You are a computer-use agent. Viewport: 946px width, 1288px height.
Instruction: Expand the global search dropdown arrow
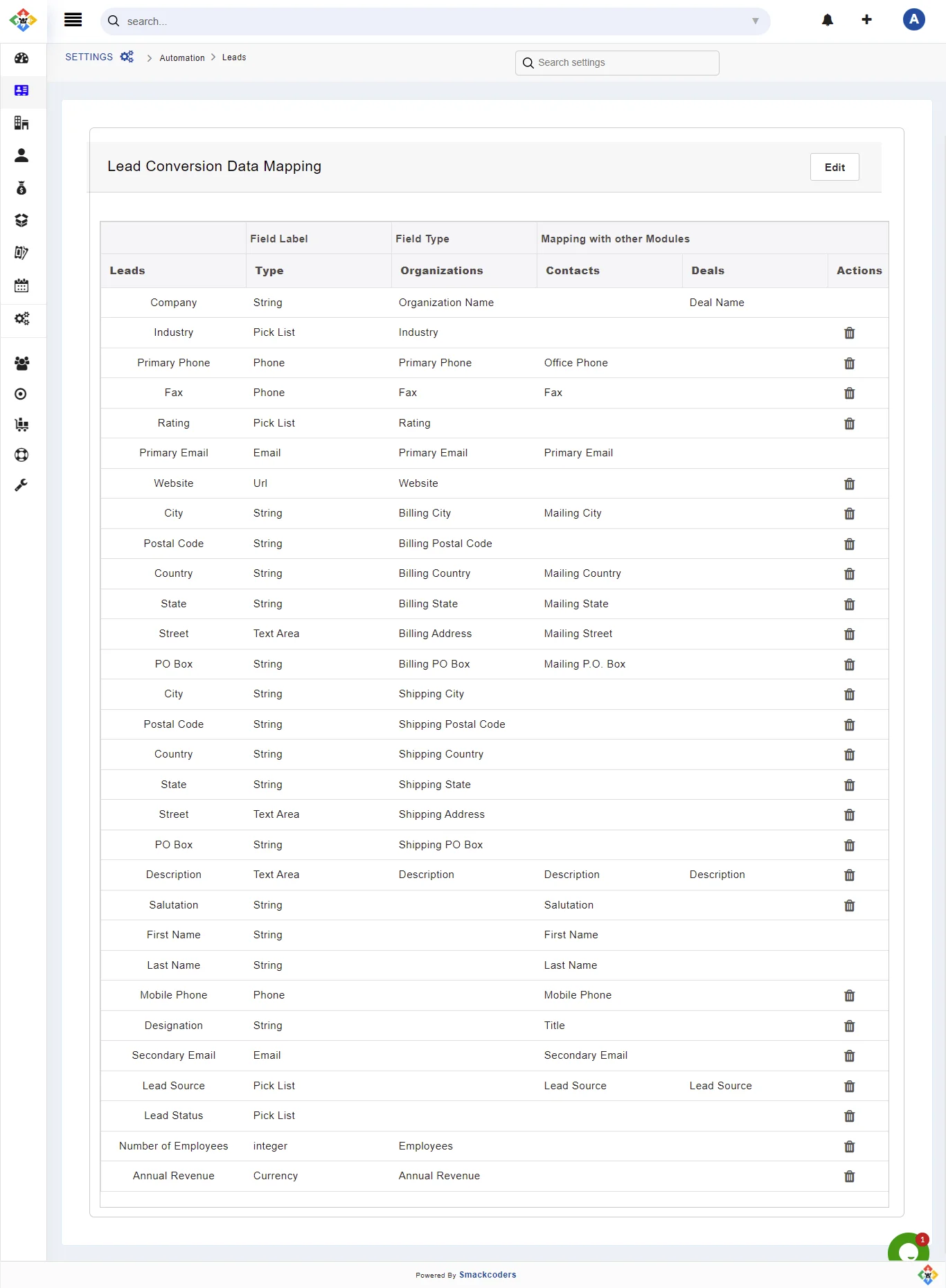coord(755,21)
